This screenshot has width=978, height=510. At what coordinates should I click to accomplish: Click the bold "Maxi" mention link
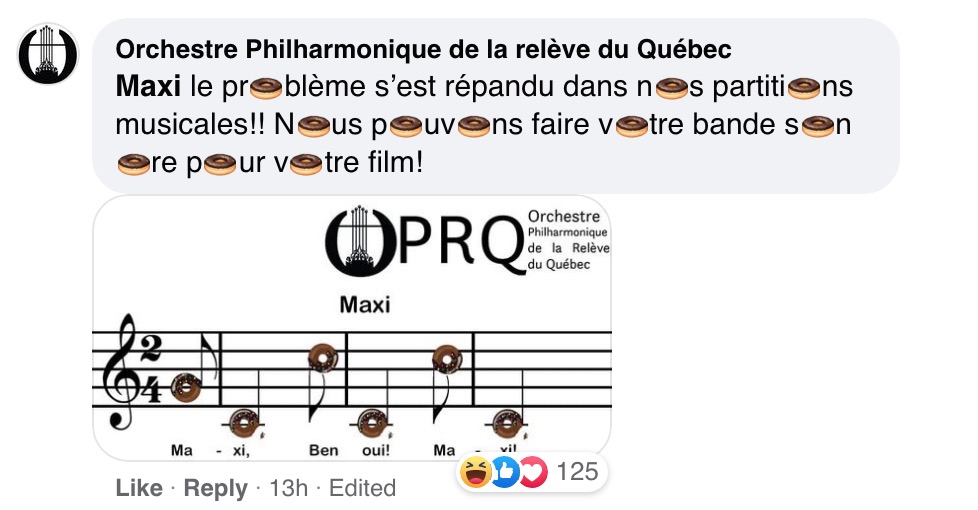148,87
